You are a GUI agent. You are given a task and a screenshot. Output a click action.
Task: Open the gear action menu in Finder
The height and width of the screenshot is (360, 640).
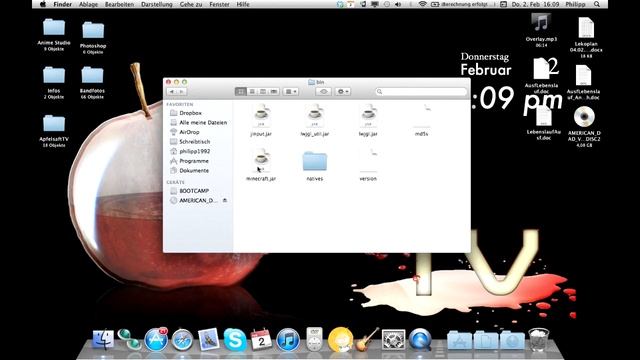[343, 91]
